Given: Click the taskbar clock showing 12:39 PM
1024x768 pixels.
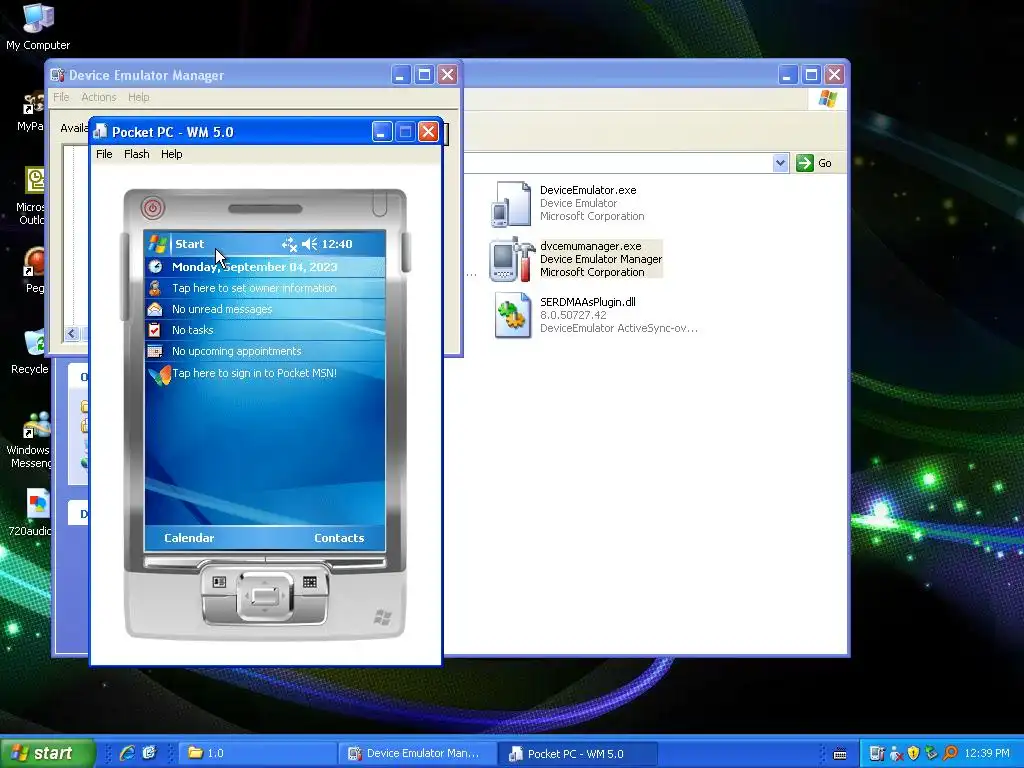Looking at the screenshot, I should point(986,754).
